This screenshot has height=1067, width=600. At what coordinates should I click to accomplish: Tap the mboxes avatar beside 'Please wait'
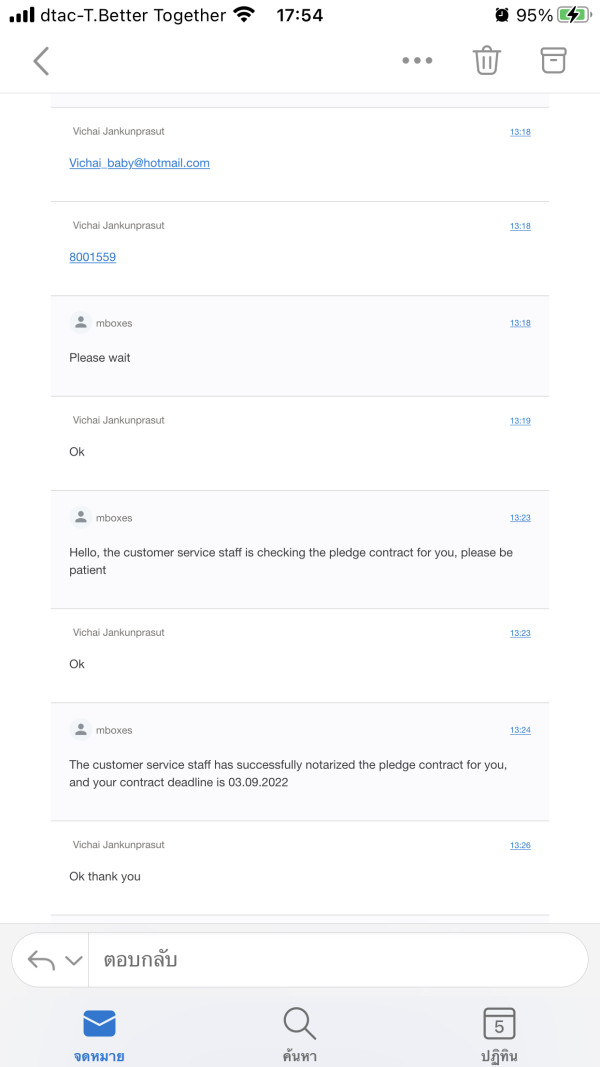(80, 323)
